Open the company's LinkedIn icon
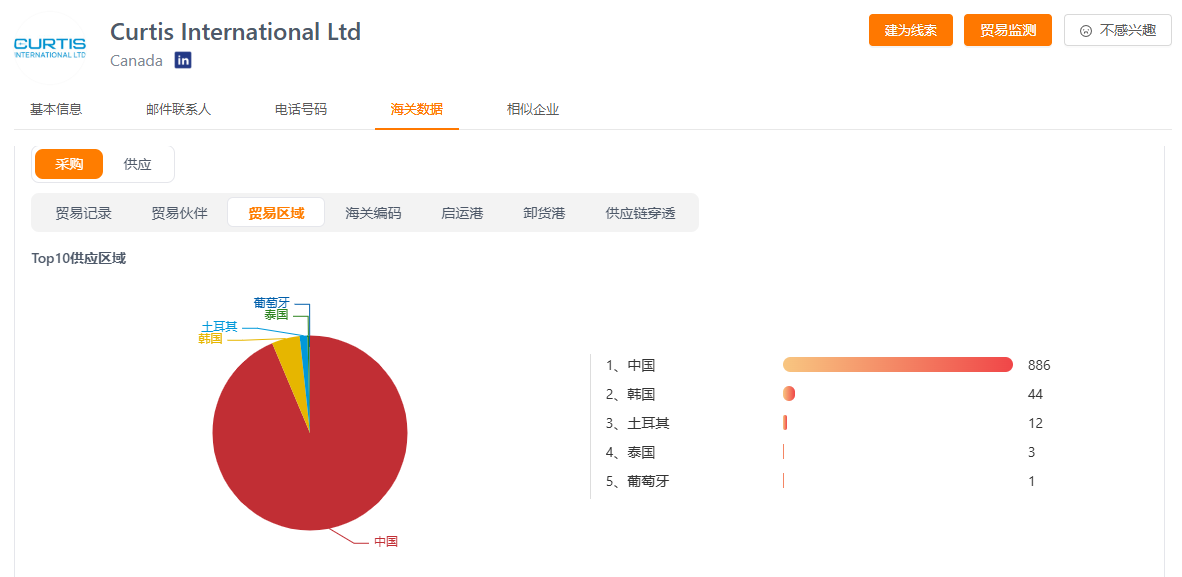Viewport: 1182px width, 577px height. pos(182,60)
